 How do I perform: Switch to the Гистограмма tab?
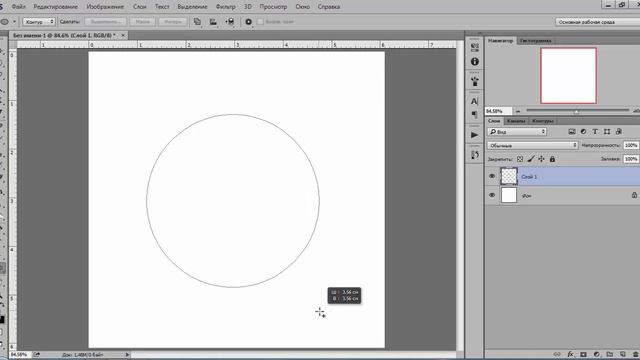click(x=536, y=41)
